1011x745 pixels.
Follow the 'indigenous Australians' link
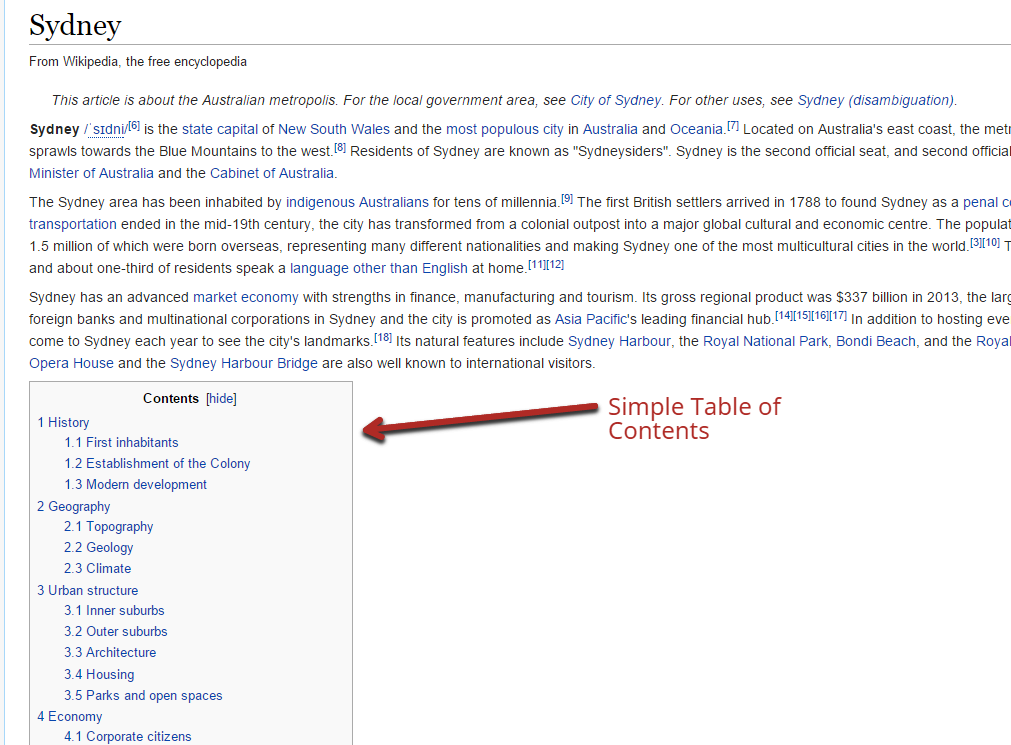pyautogui.click(x=357, y=202)
